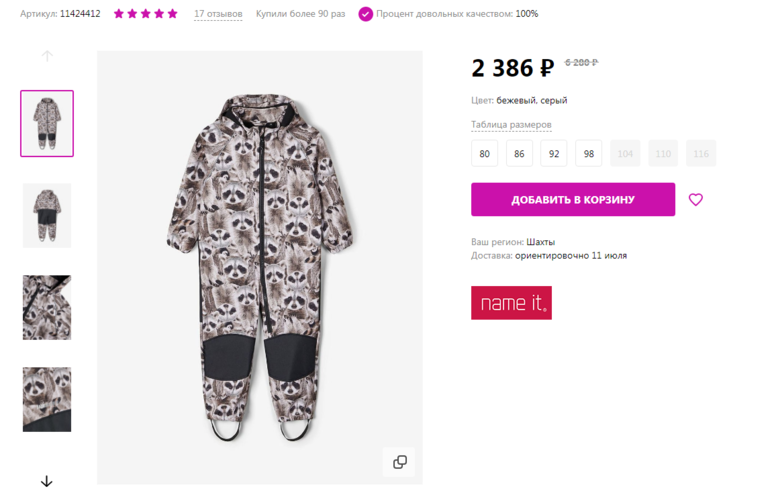The image size is (770, 503).
Task: Choose size 98
Action: [x=588, y=154]
